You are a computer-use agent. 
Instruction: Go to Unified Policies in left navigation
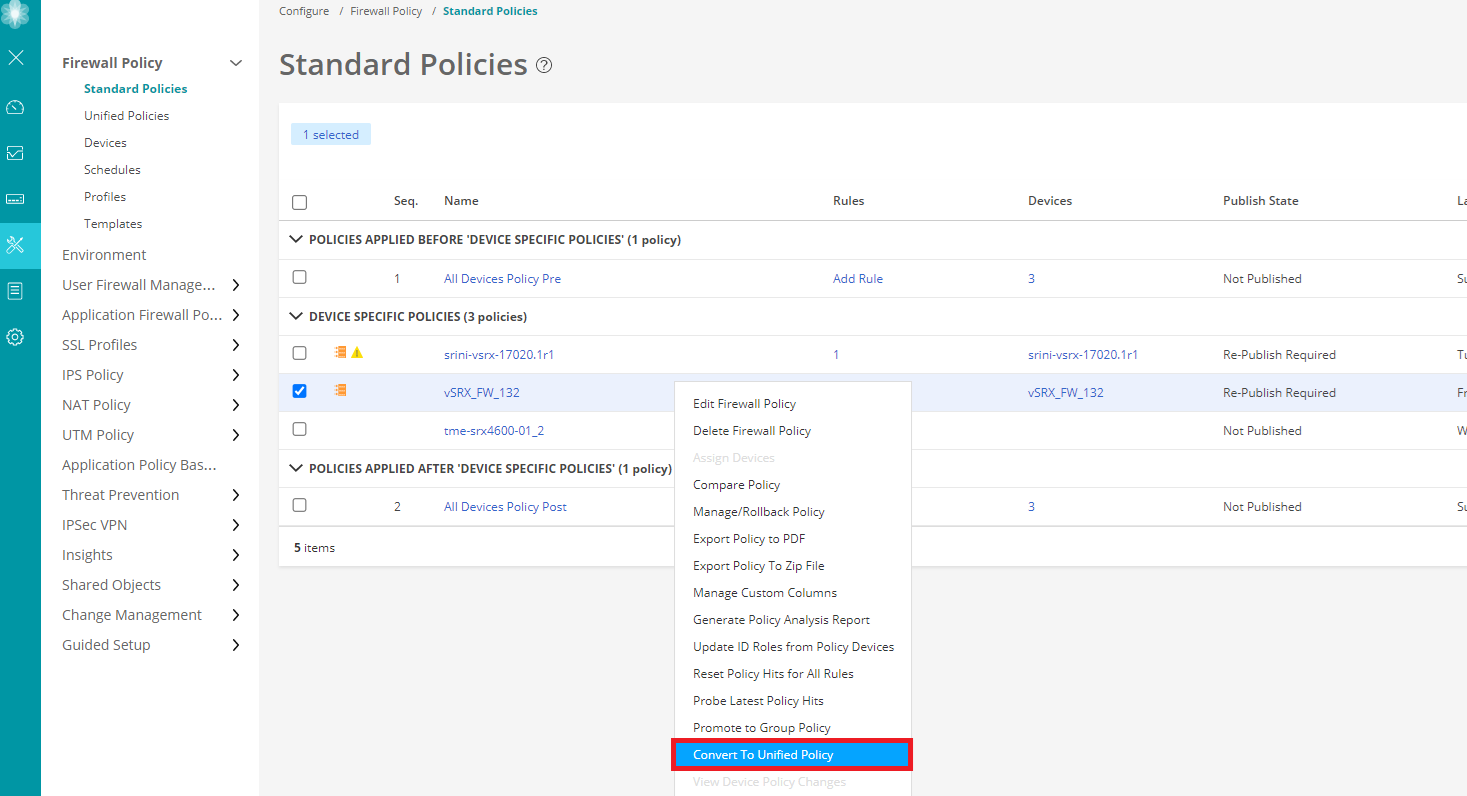tap(126, 116)
